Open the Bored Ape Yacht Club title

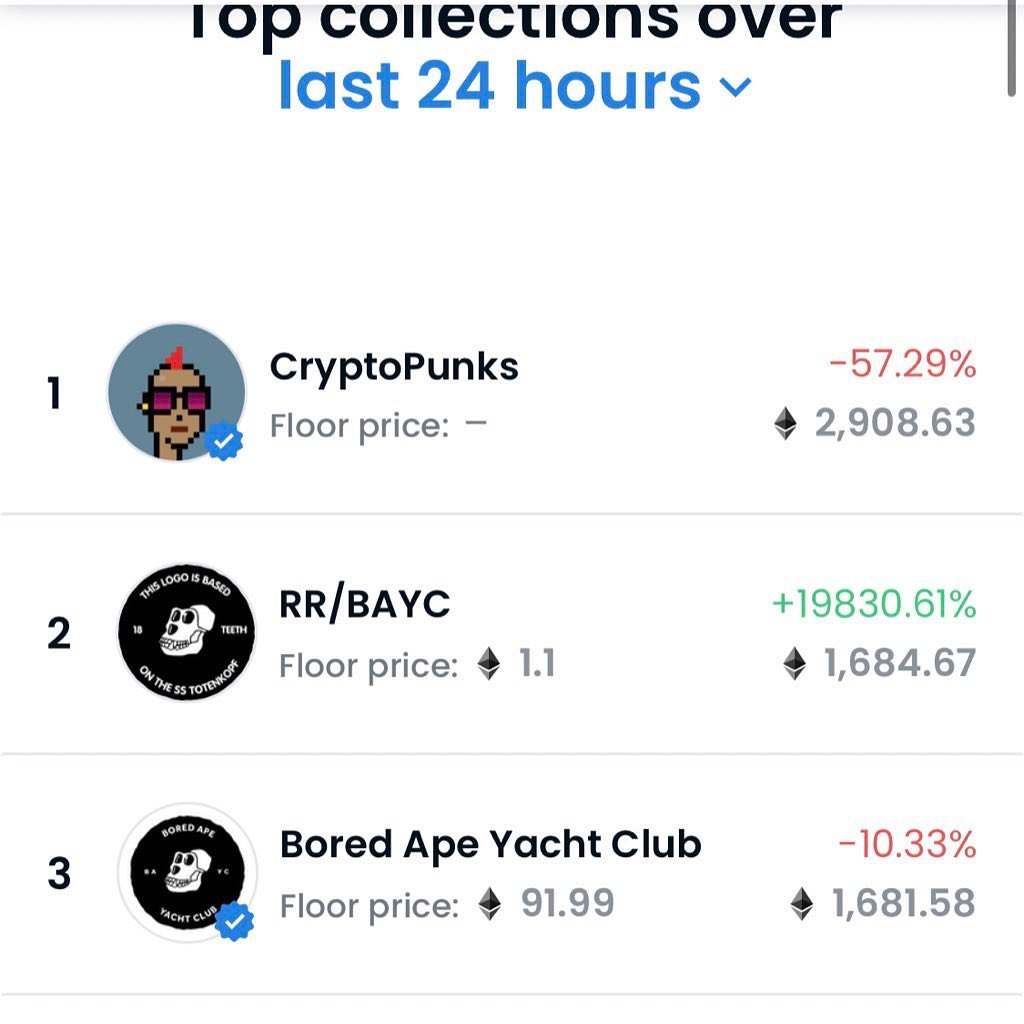coord(490,845)
